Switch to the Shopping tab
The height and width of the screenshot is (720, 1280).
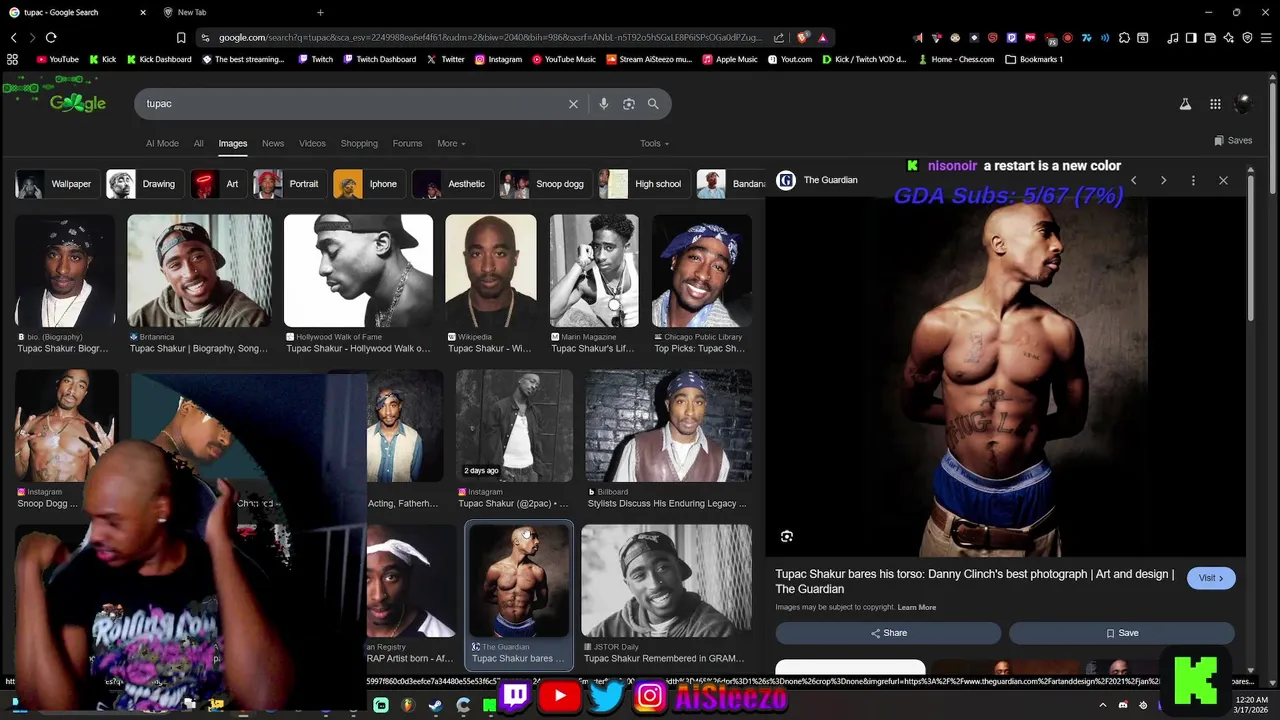point(359,144)
